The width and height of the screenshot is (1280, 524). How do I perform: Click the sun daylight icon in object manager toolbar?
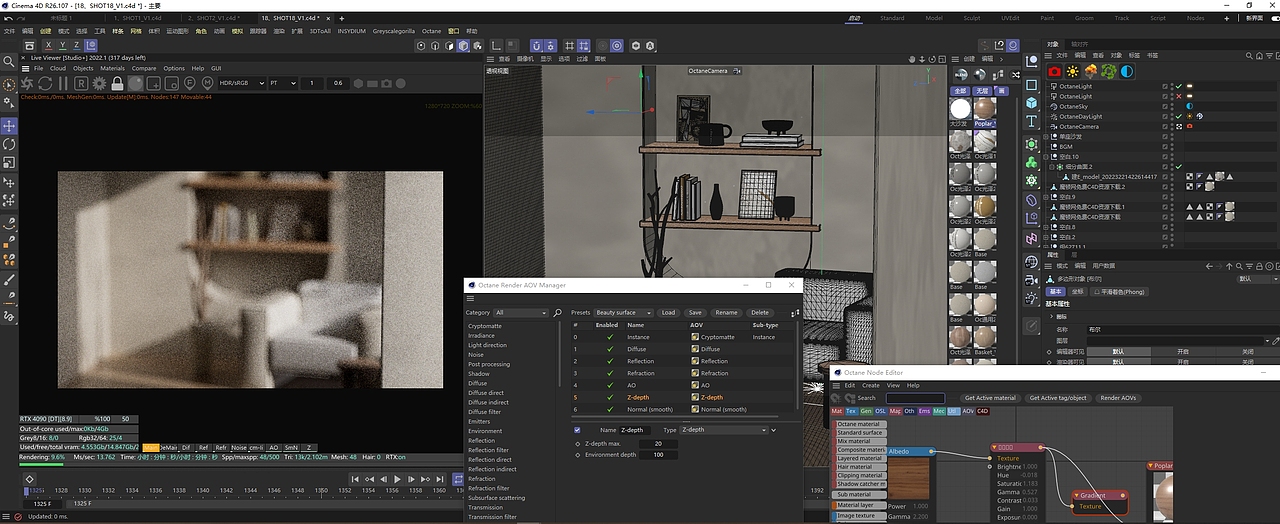(1072, 72)
